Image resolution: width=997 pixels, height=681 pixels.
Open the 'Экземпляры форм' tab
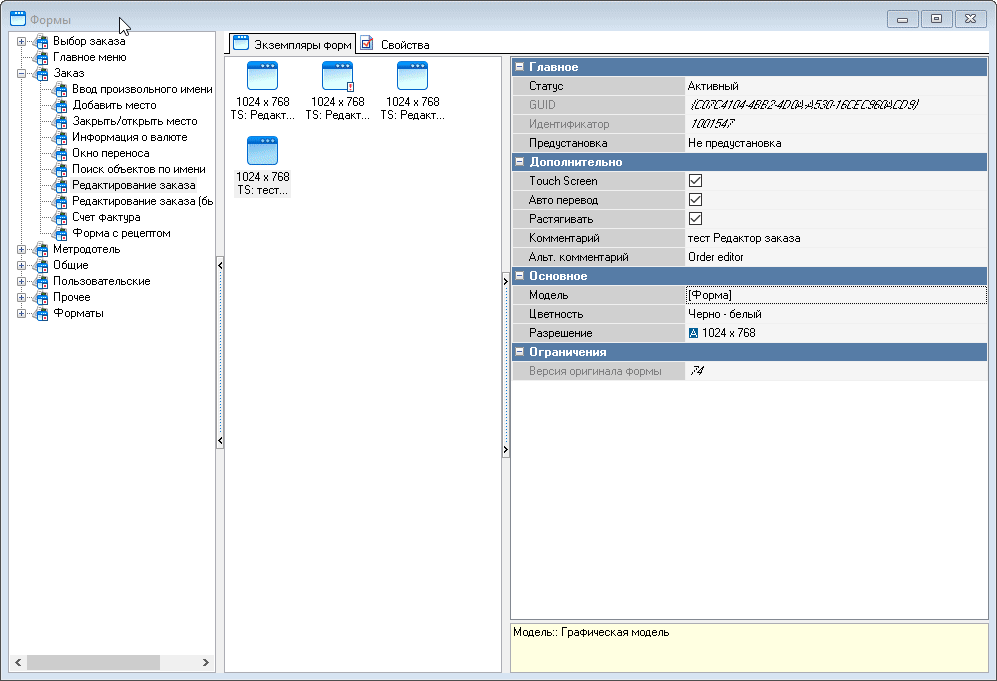292,44
